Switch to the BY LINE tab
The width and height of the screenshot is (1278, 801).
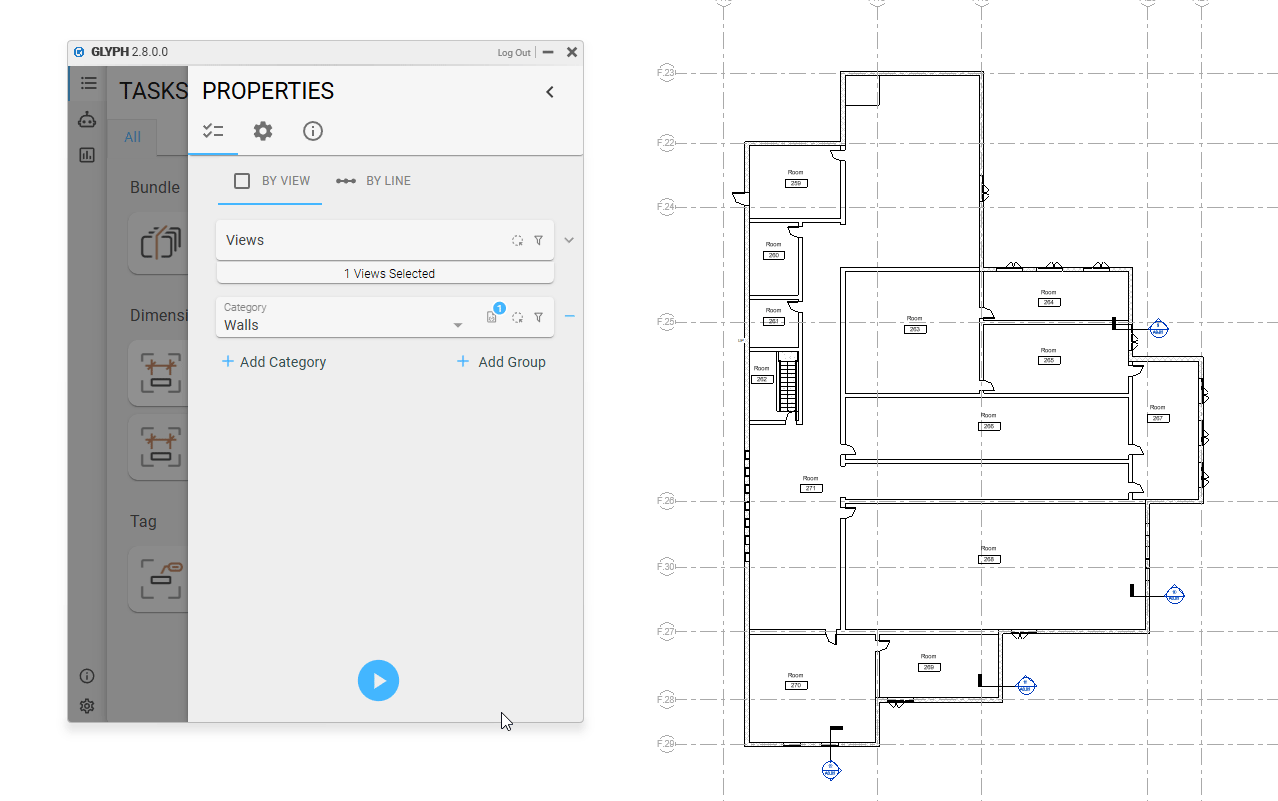374,181
